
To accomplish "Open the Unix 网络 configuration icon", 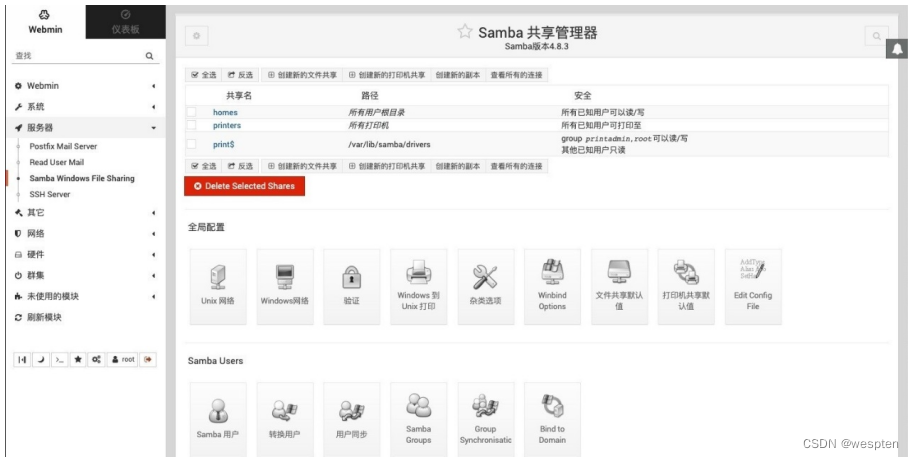I will click(217, 283).
